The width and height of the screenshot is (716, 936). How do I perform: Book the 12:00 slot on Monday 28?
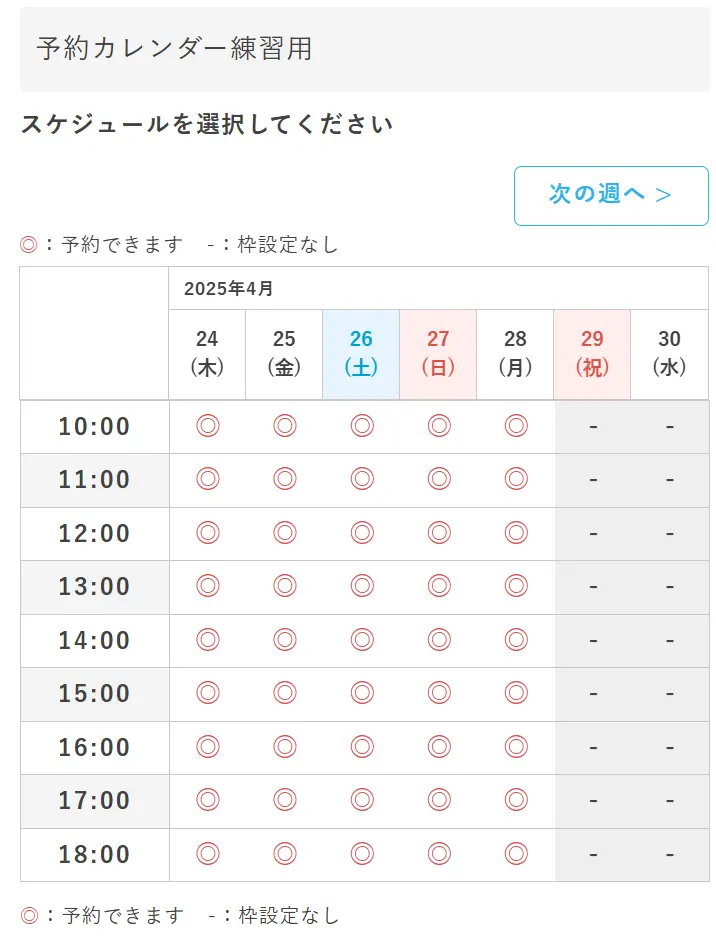tap(516, 533)
